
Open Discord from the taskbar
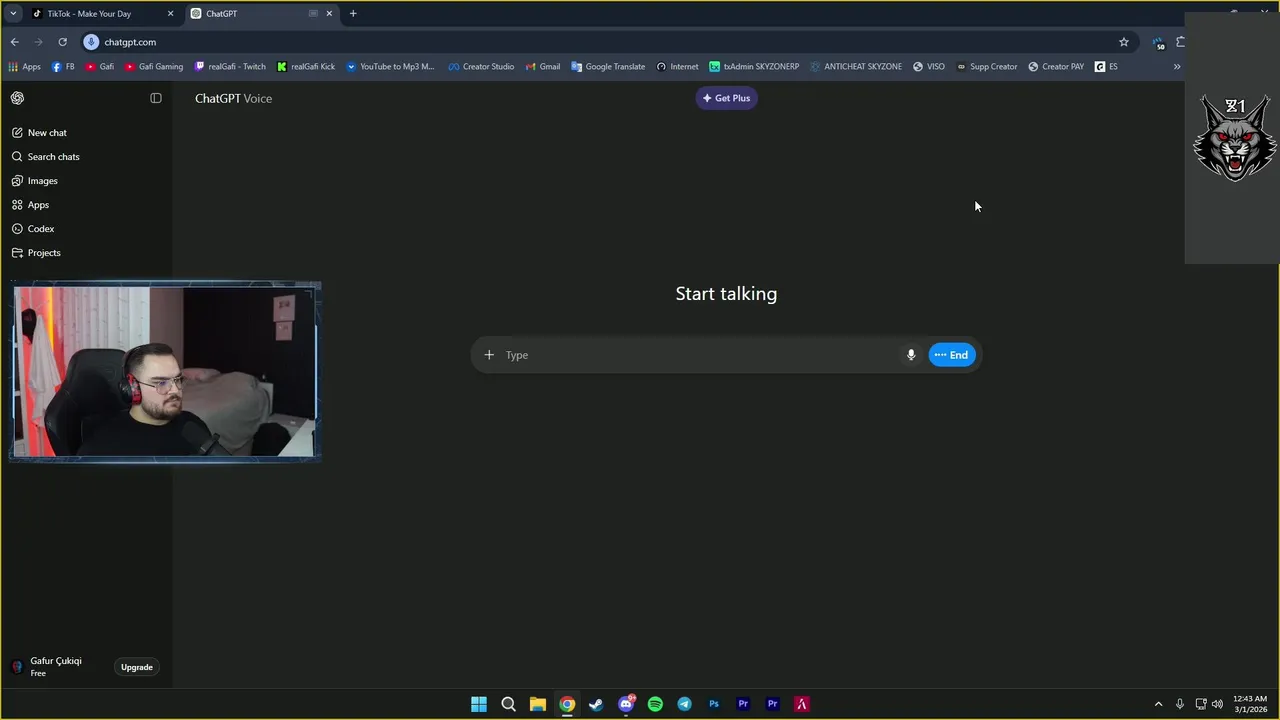point(626,704)
